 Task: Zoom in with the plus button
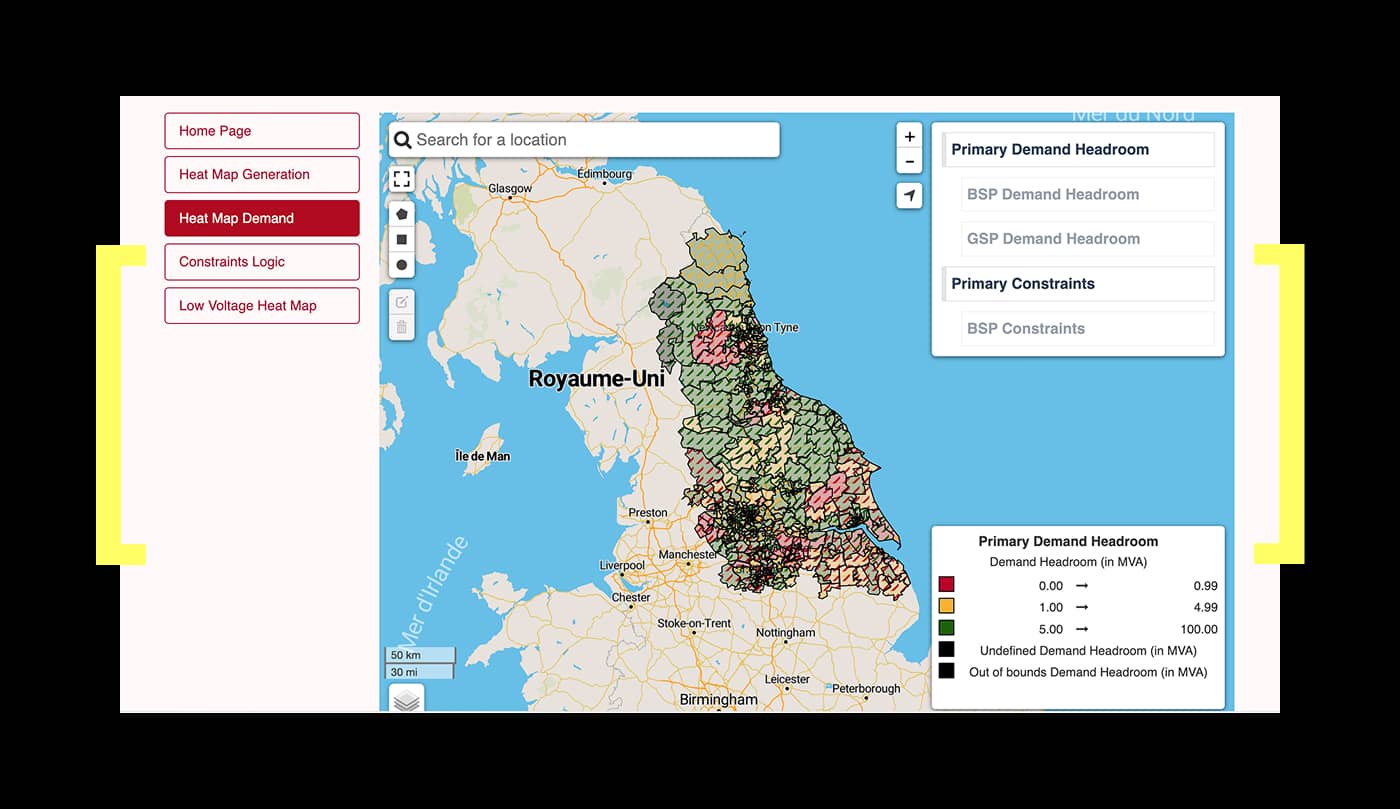tap(909, 137)
